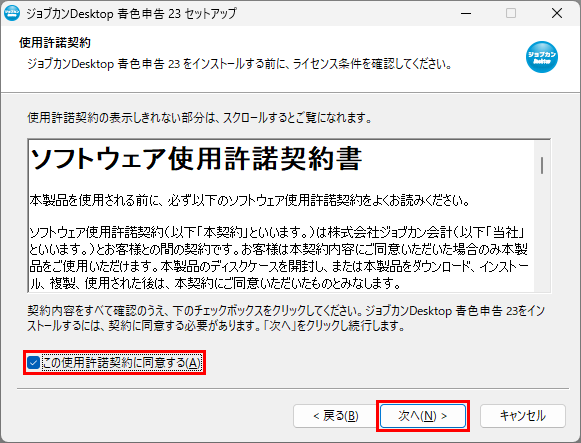Close the setup wizard with the X
Image resolution: width=581 pixels, height=443 pixels.
(557, 13)
